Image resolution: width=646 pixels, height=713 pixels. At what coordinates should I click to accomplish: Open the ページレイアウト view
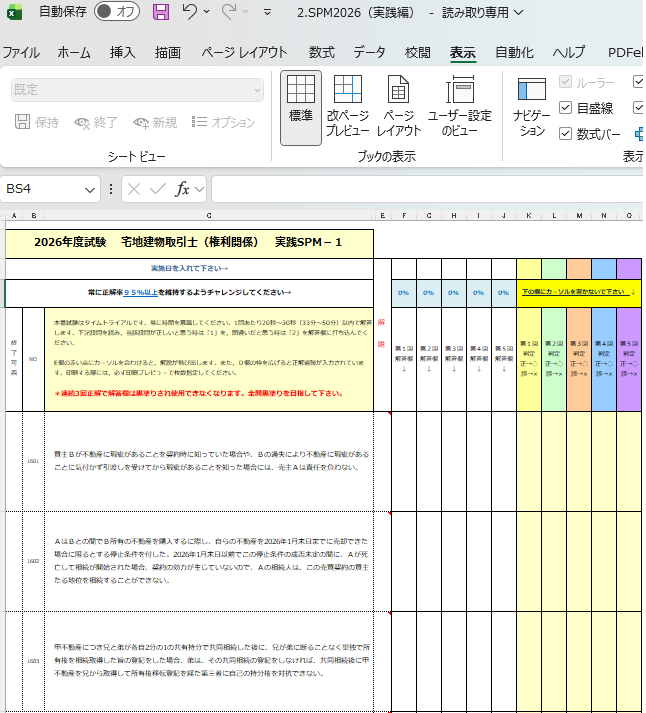(399, 108)
